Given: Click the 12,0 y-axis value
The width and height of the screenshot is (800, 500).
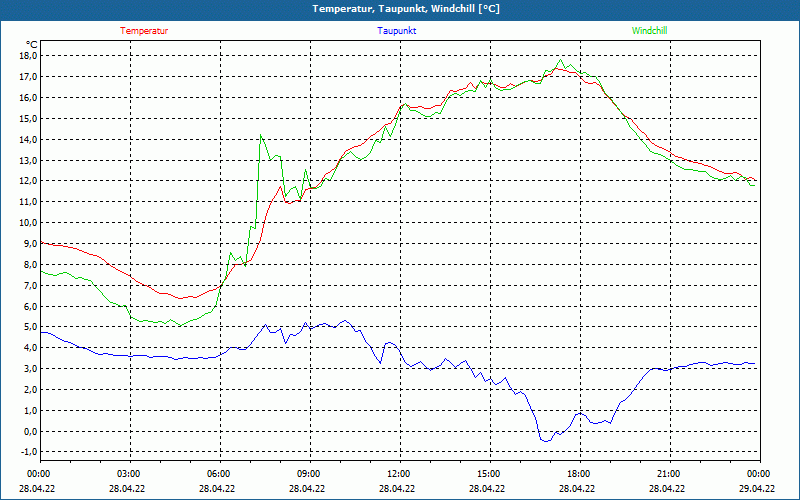Looking at the screenshot, I should click(x=29, y=181).
